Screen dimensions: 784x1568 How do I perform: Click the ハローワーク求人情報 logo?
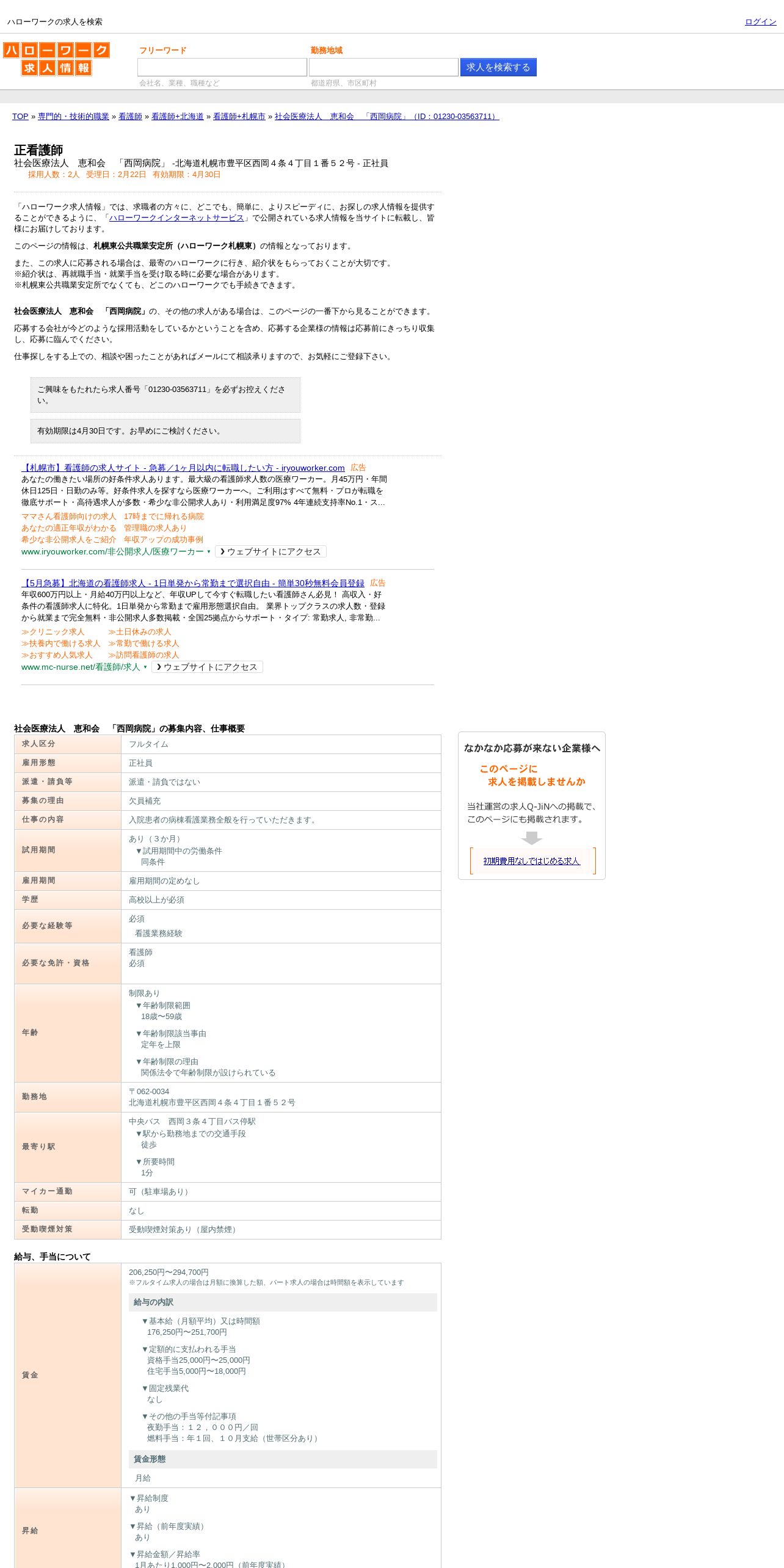(56, 59)
